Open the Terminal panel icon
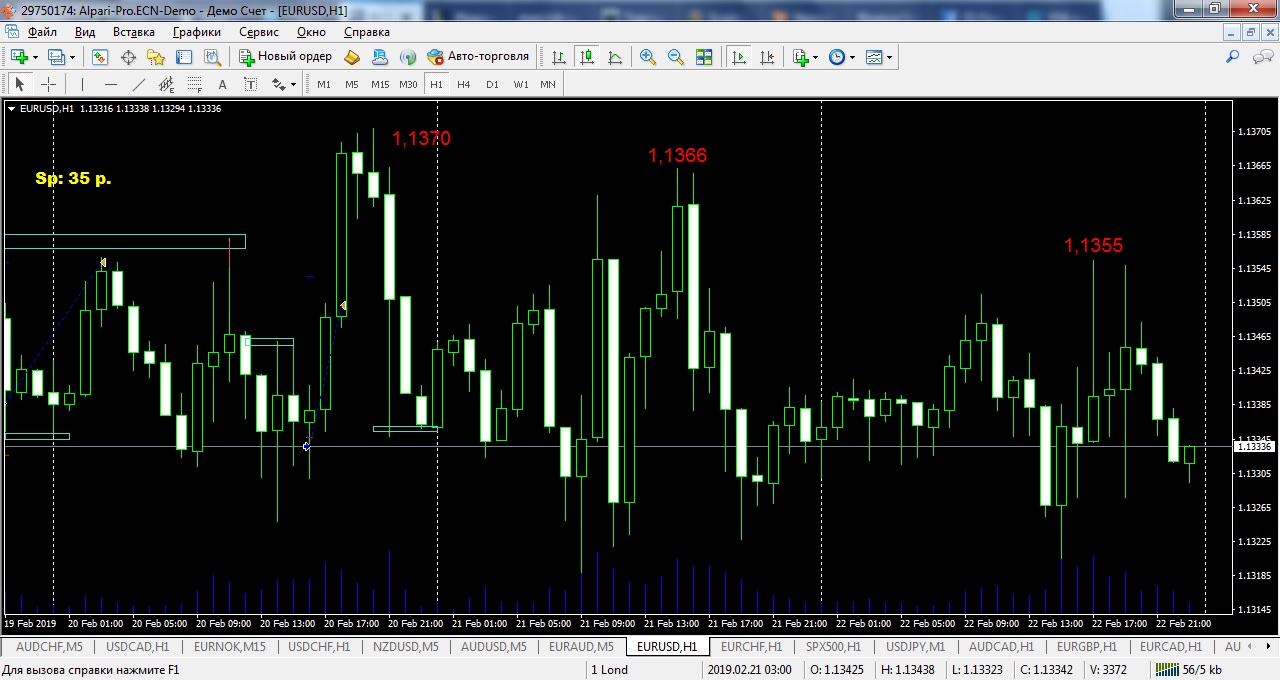 [184, 57]
